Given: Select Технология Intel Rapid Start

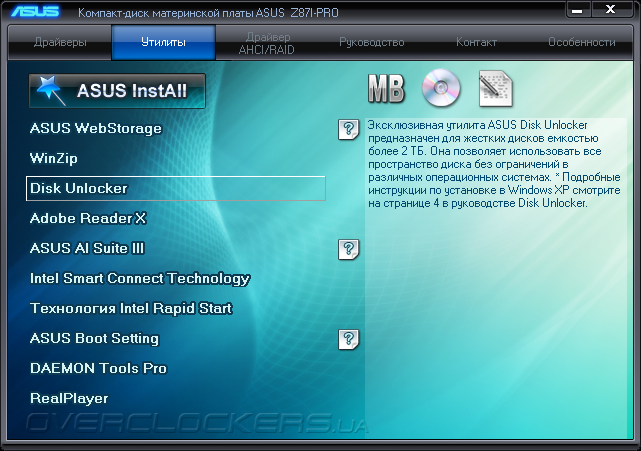Looking at the screenshot, I should [131, 308].
